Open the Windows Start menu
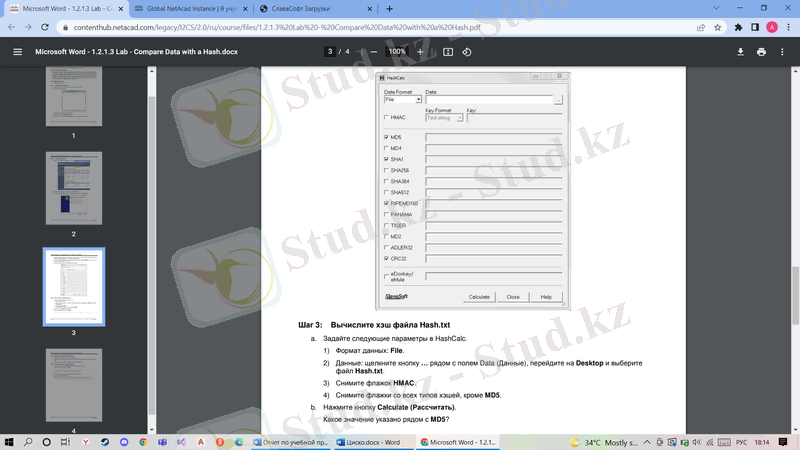 [x=10, y=441]
